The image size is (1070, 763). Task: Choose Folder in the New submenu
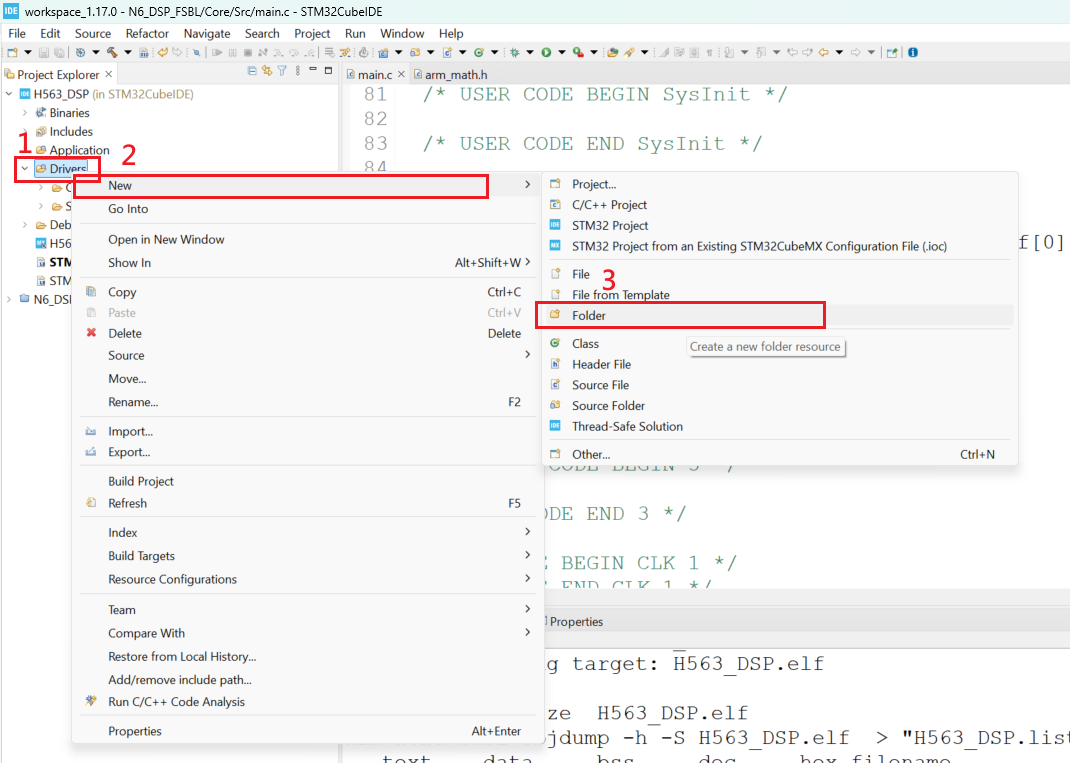point(779,315)
